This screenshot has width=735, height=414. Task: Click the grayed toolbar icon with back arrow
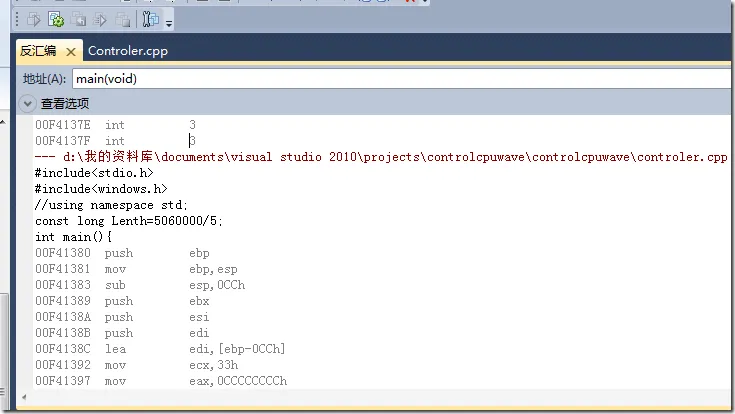point(78,20)
